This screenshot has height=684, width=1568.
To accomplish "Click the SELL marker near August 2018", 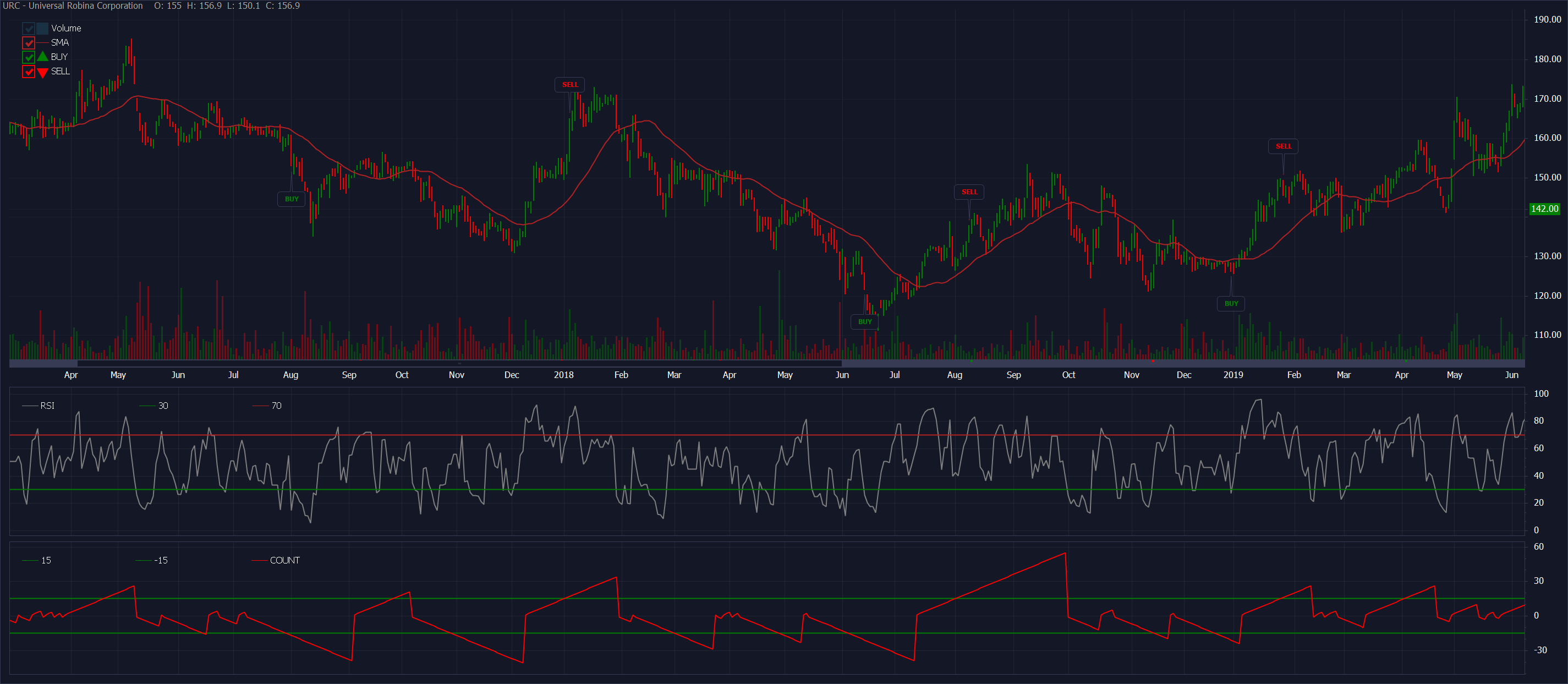I will [969, 192].
